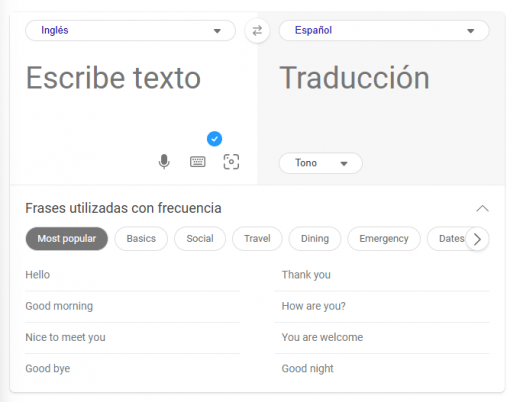Screen dimensions: 520x402
Task: Select the Travel category
Action: click(257, 239)
